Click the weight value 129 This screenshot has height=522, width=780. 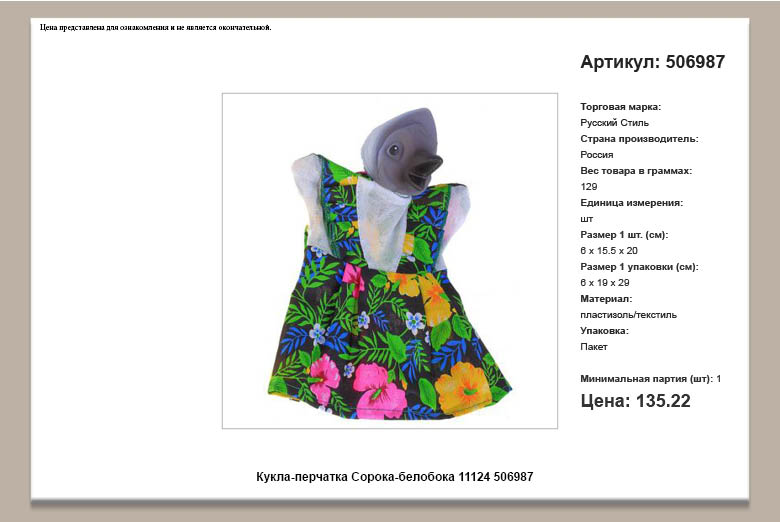[x=588, y=187]
